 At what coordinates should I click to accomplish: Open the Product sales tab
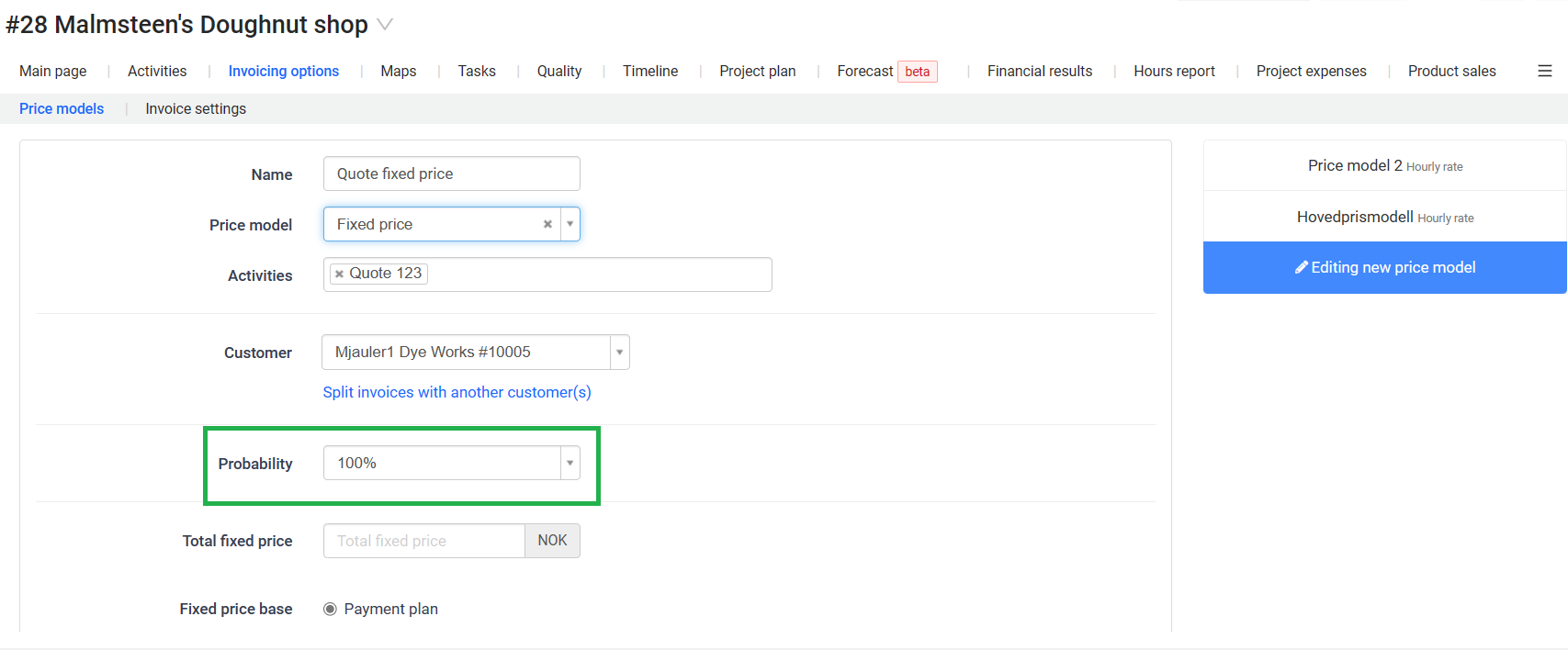pos(1452,71)
